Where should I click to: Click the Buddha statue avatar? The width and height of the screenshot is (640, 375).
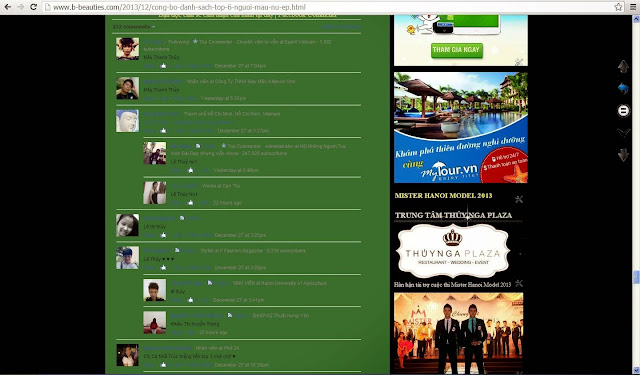tap(127, 121)
